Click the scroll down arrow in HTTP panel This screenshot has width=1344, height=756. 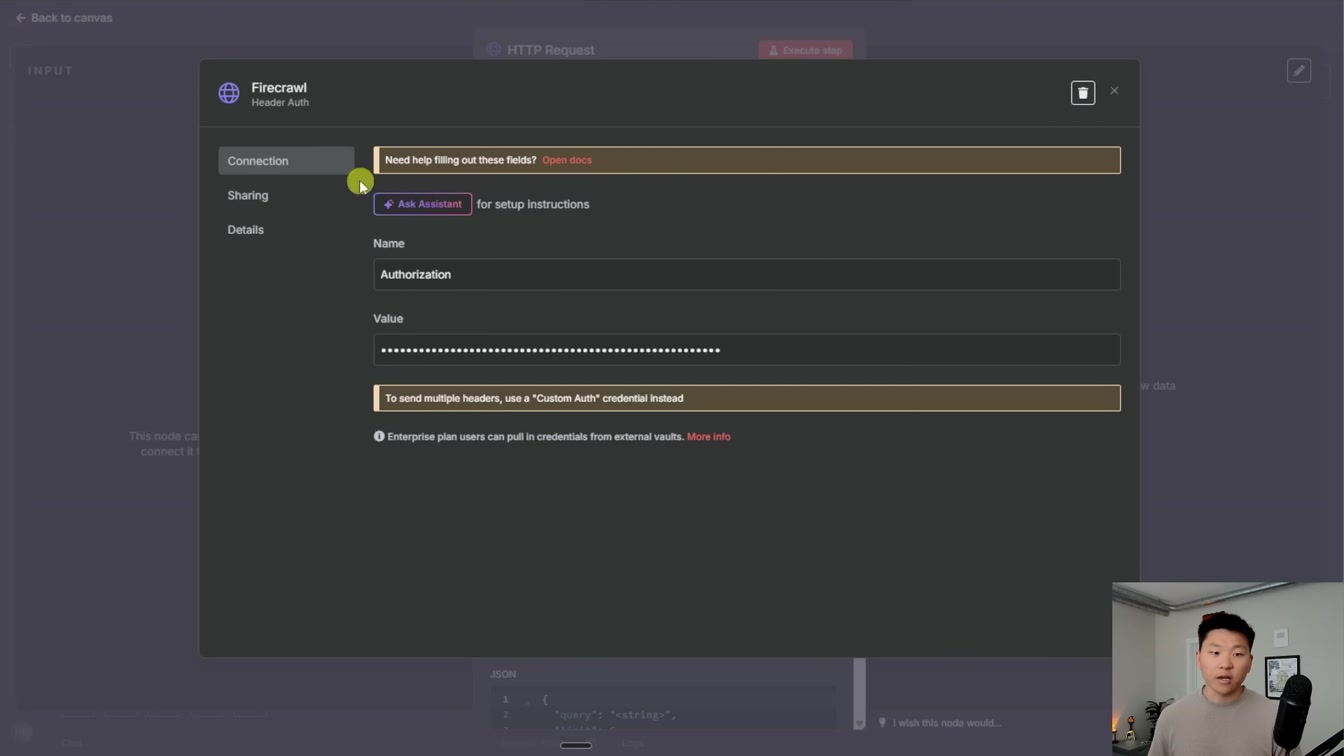point(859,723)
